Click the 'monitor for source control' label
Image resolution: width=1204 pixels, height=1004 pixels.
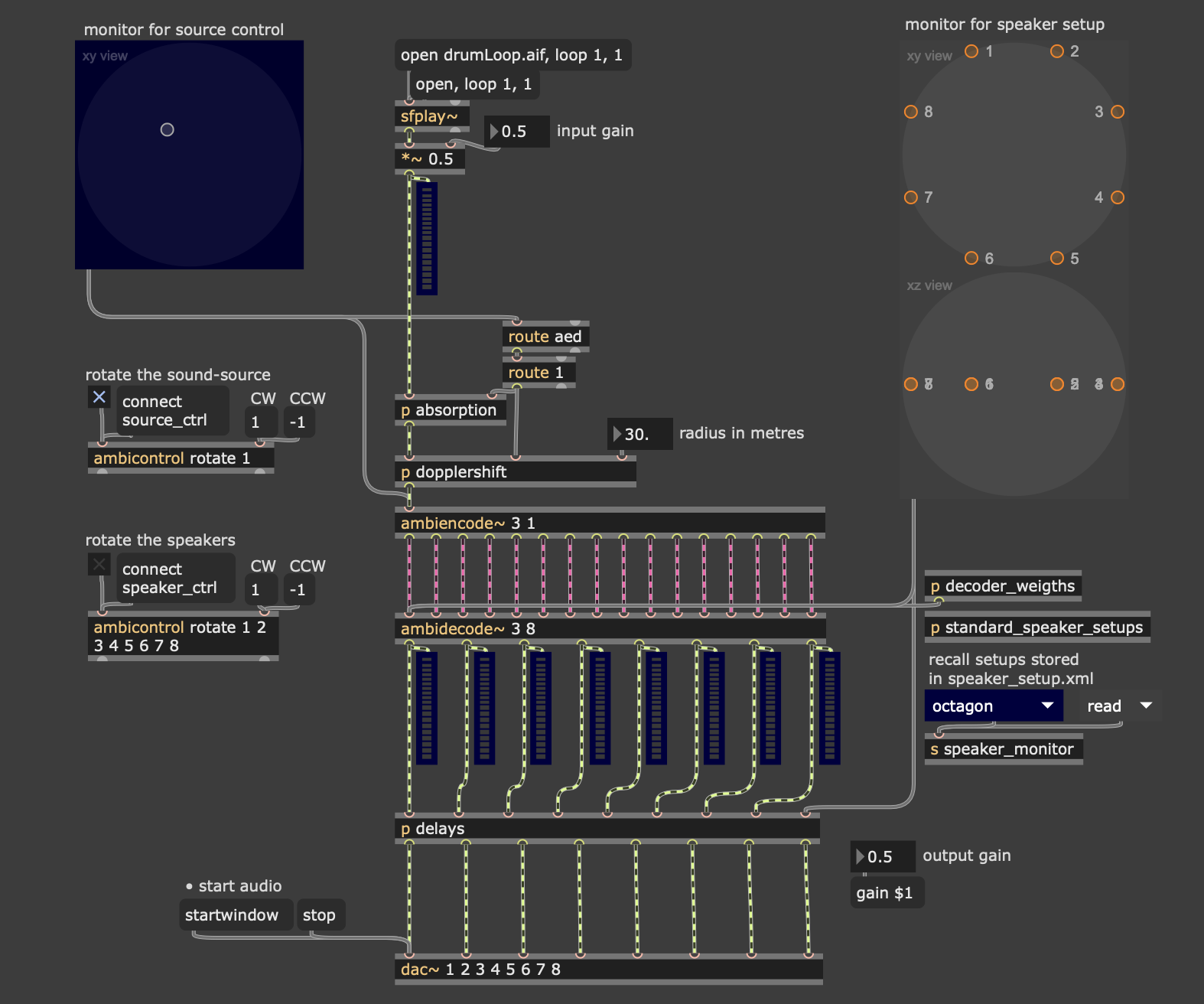(184, 30)
